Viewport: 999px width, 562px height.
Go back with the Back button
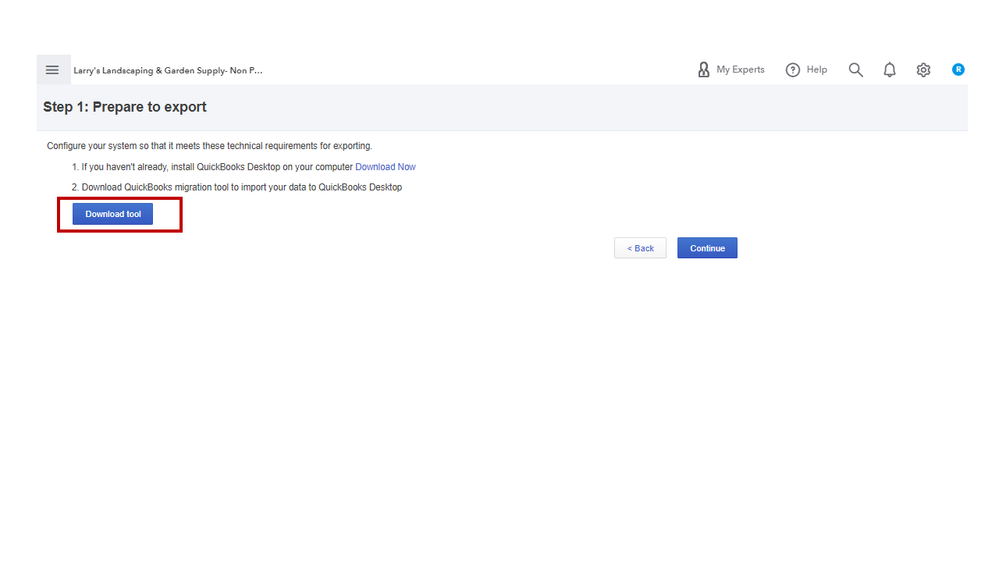[640, 248]
